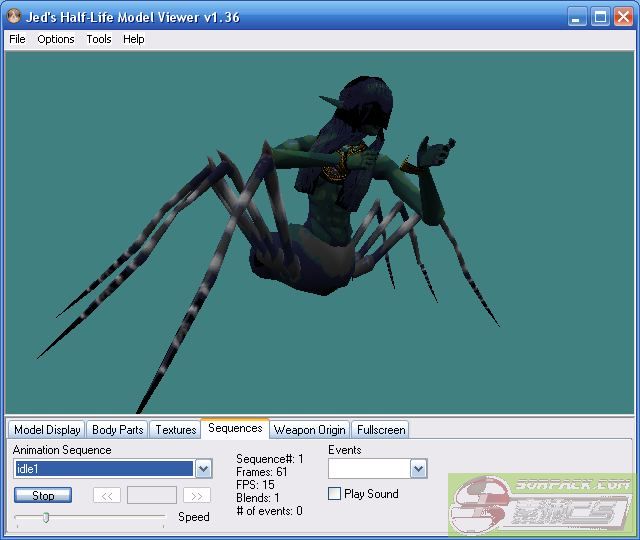This screenshot has height=540, width=640.
Task: Open the Options menu
Action: tap(56, 39)
